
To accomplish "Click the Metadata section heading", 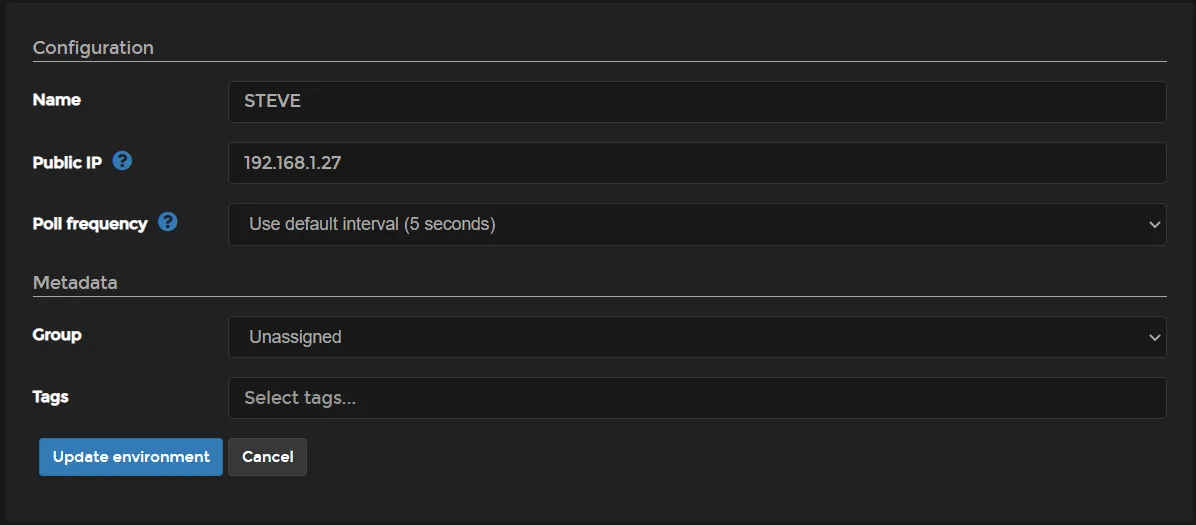I will click(75, 283).
